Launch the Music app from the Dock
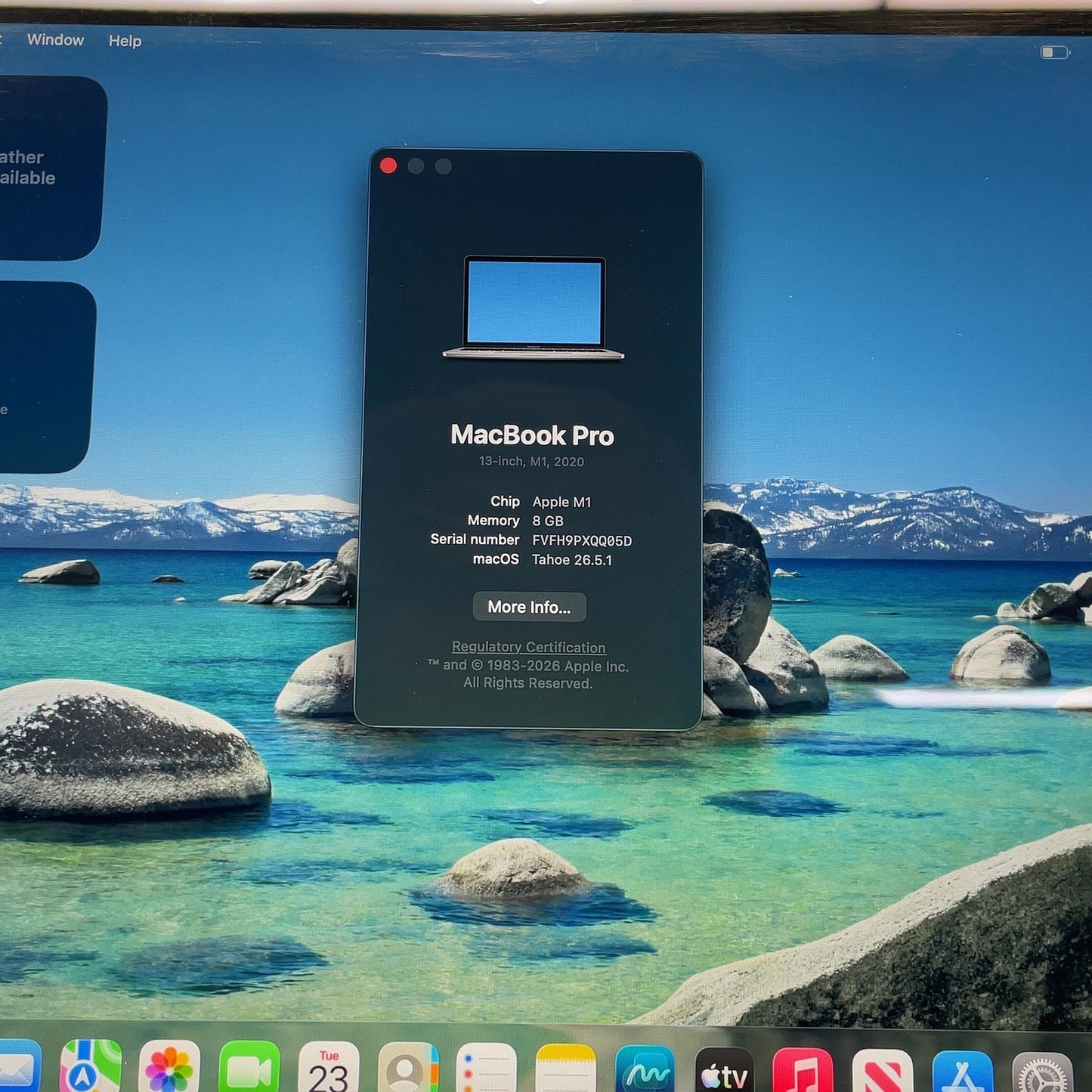Viewport: 1092px width, 1092px height. click(x=803, y=1070)
